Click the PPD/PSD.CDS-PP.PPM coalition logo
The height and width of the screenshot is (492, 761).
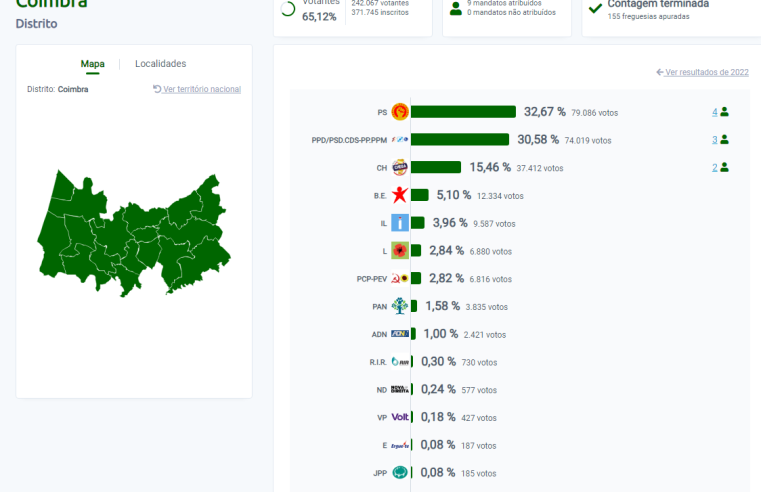(400, 140)
